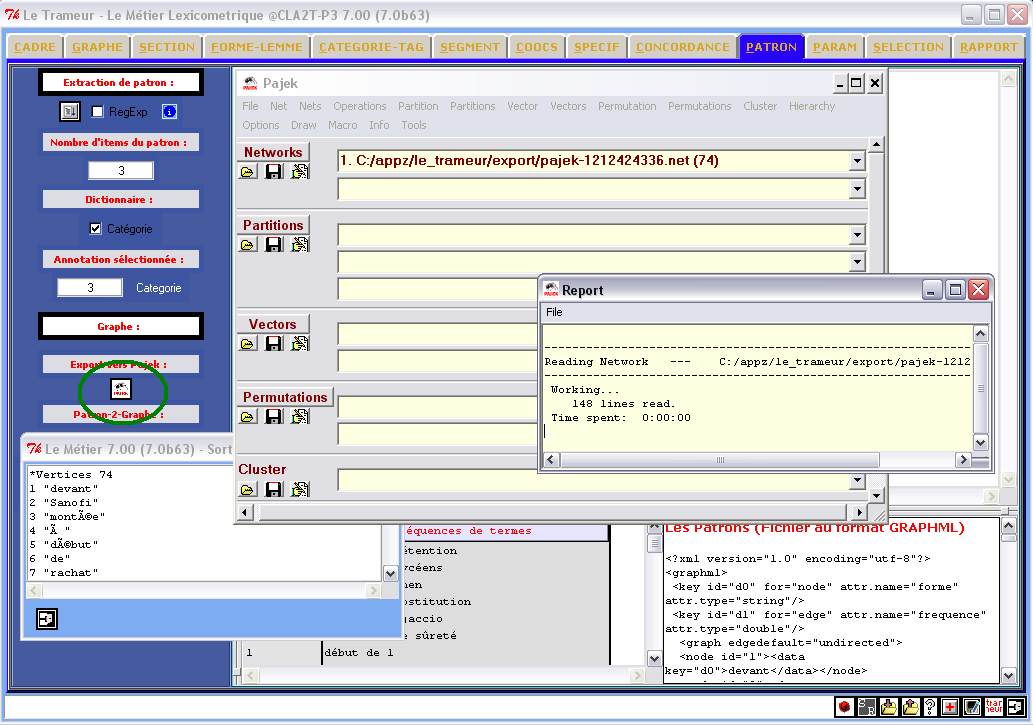Open the COOCS tab
The height and width of the screenshot is (725, 1033).
click(536, 47)
